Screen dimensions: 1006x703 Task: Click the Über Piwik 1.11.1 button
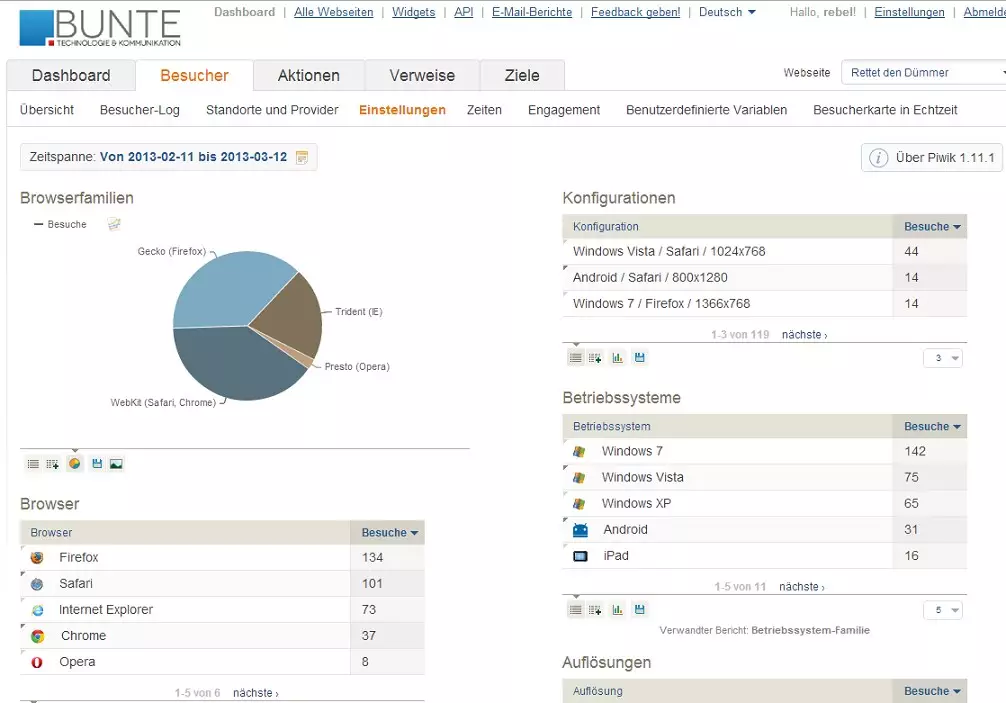(932, 158)
